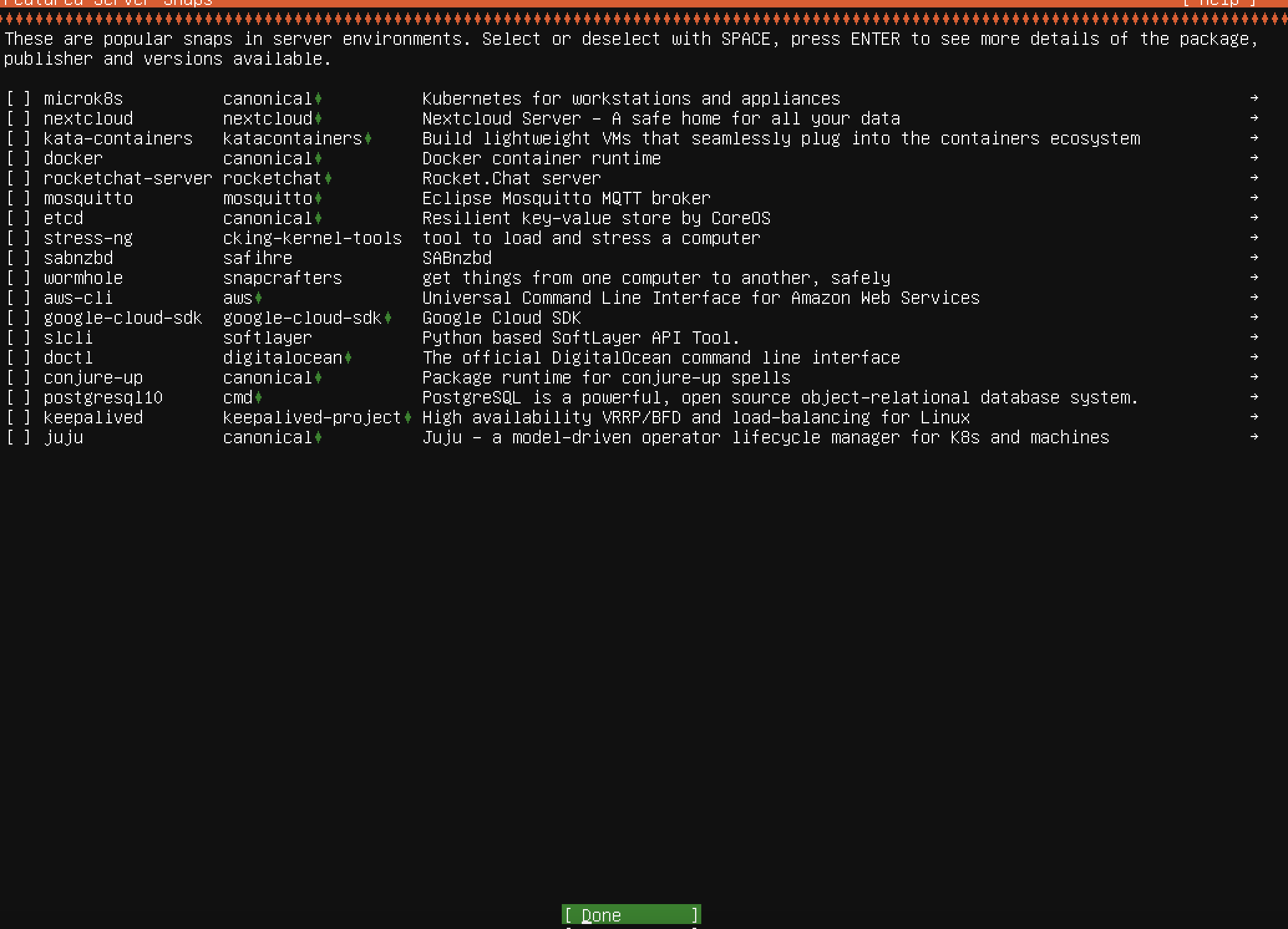Click verified star next to digitalocean publisher
Viewport: 1288px width, 929px height.
pos(348,358)
